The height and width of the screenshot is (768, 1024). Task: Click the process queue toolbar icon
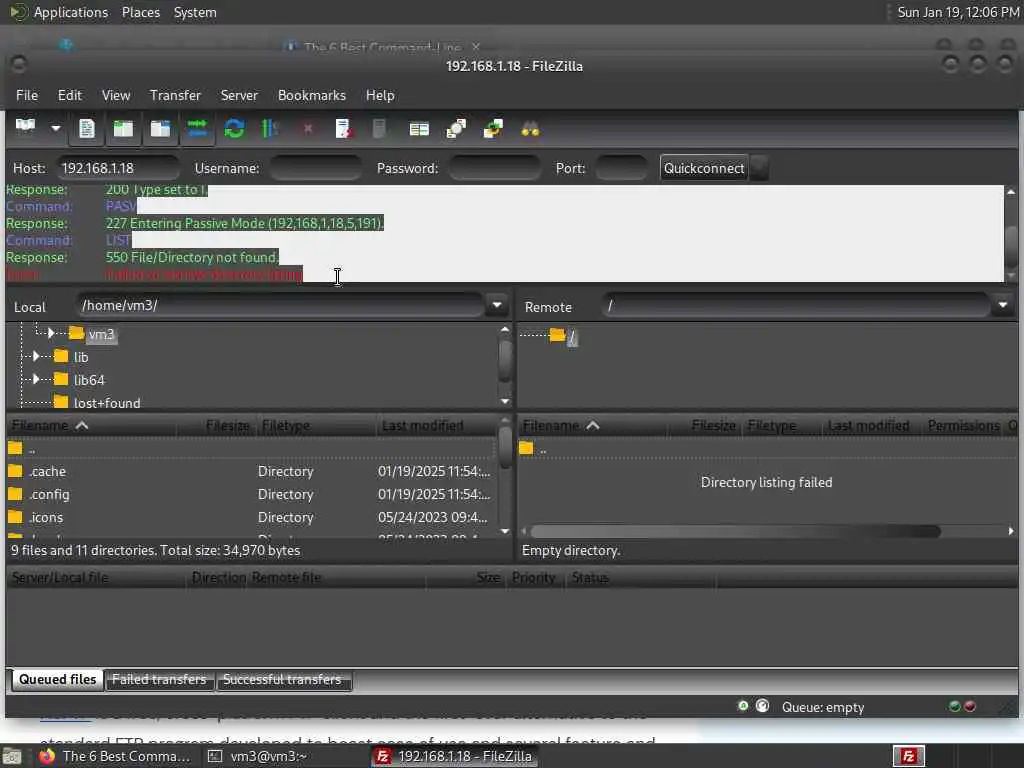coord(270,128)
